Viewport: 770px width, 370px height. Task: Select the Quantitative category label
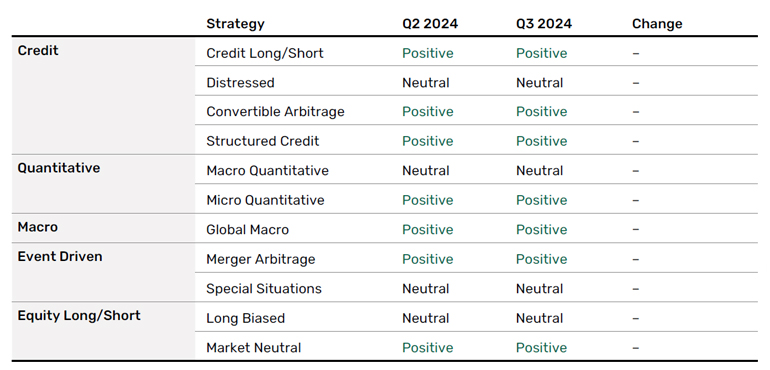point(59,168)
